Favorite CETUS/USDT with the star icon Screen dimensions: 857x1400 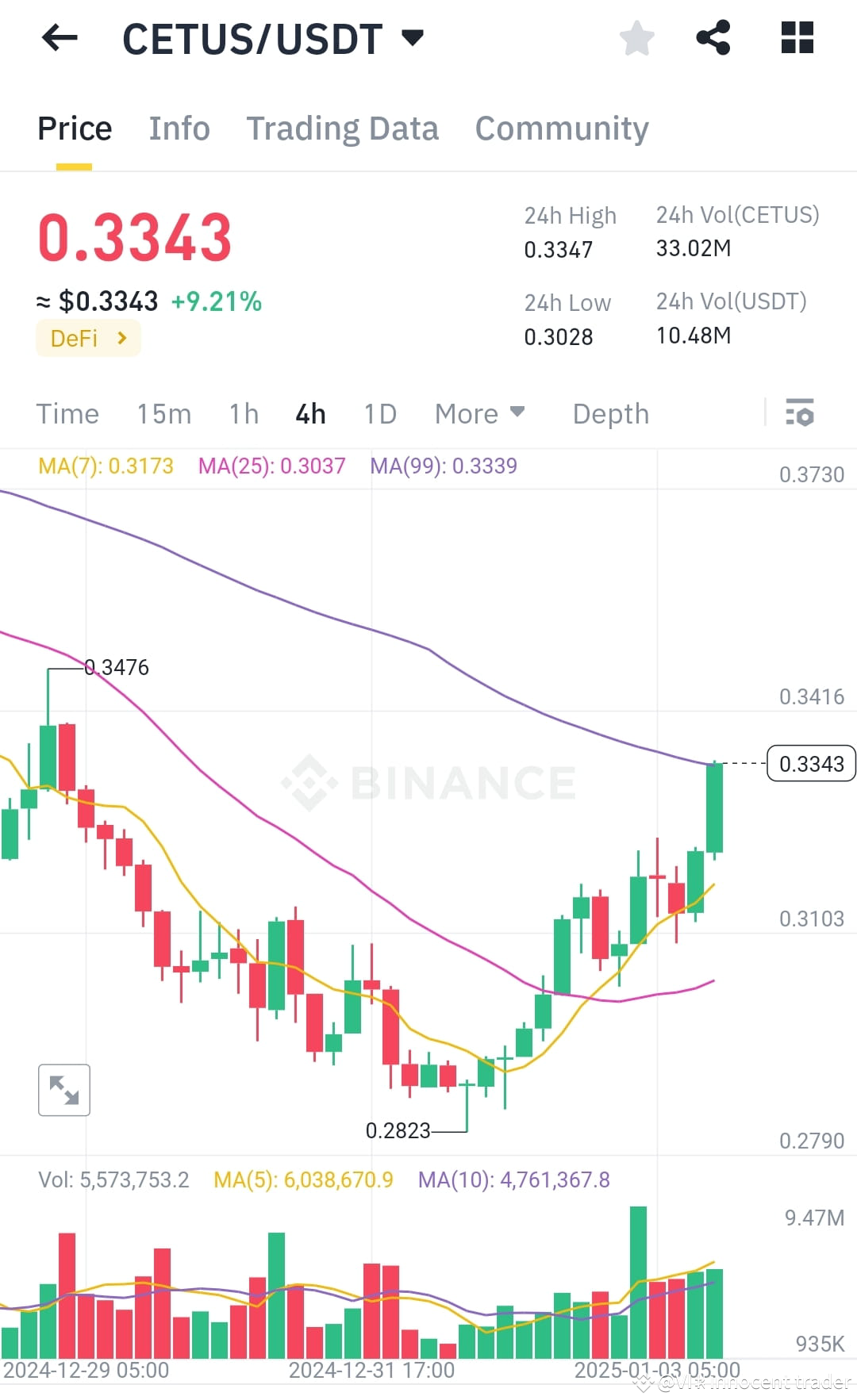637,37
